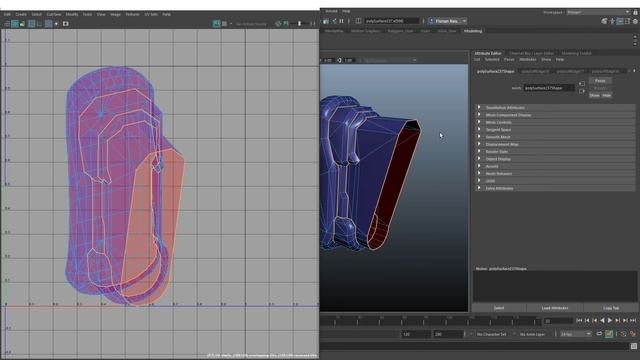Open the Create menu in UV Editor
Image resolution: width=640 pixels, height=360 pixels.
tap(21, 14)
